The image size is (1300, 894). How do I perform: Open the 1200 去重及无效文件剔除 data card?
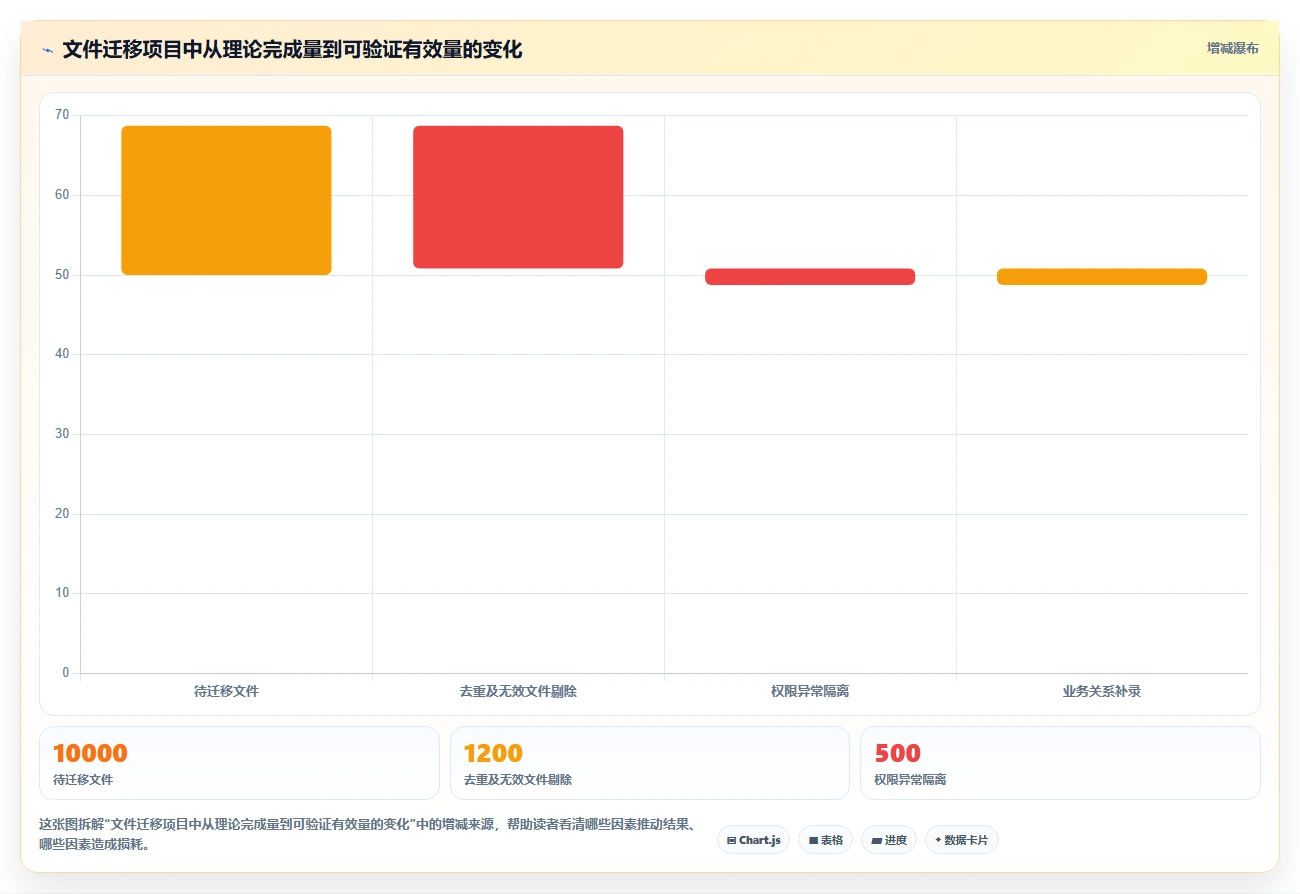point(650,763)
